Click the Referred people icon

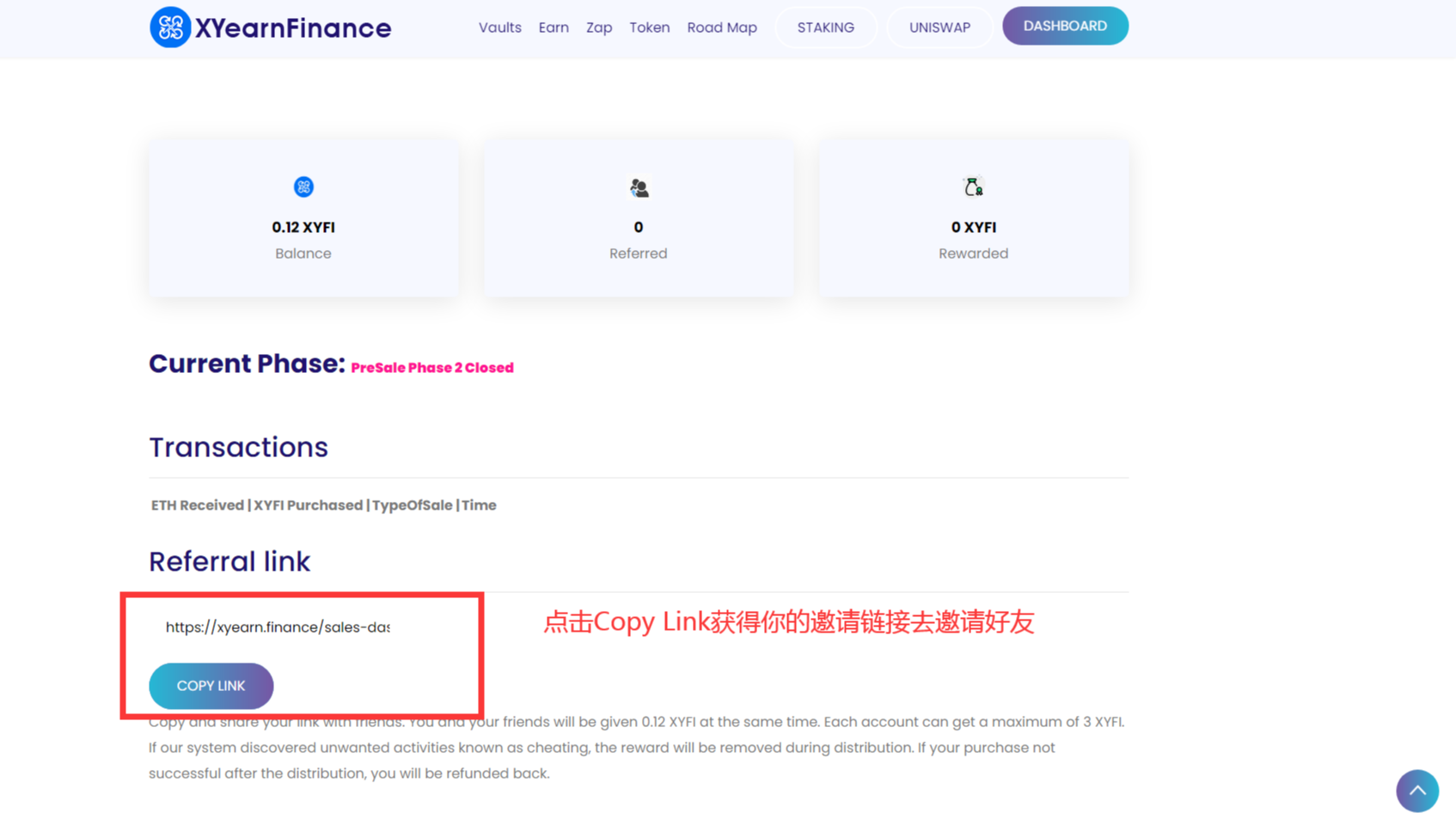tap(638, 188)
